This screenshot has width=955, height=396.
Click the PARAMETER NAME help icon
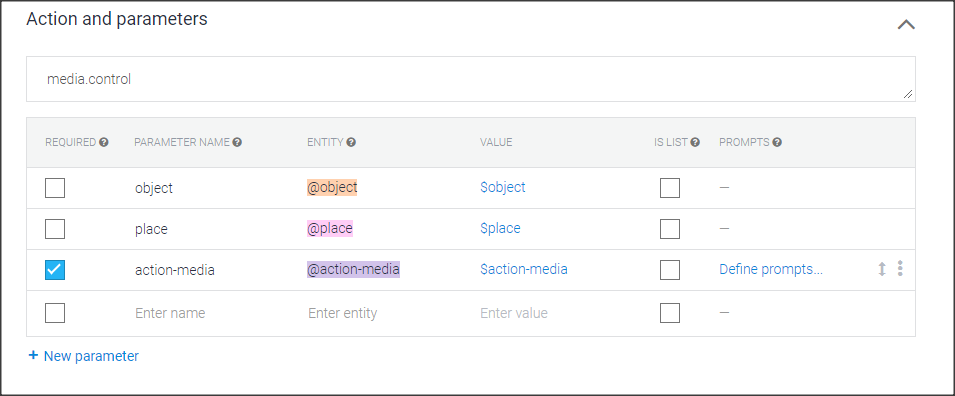click(238, 143)
